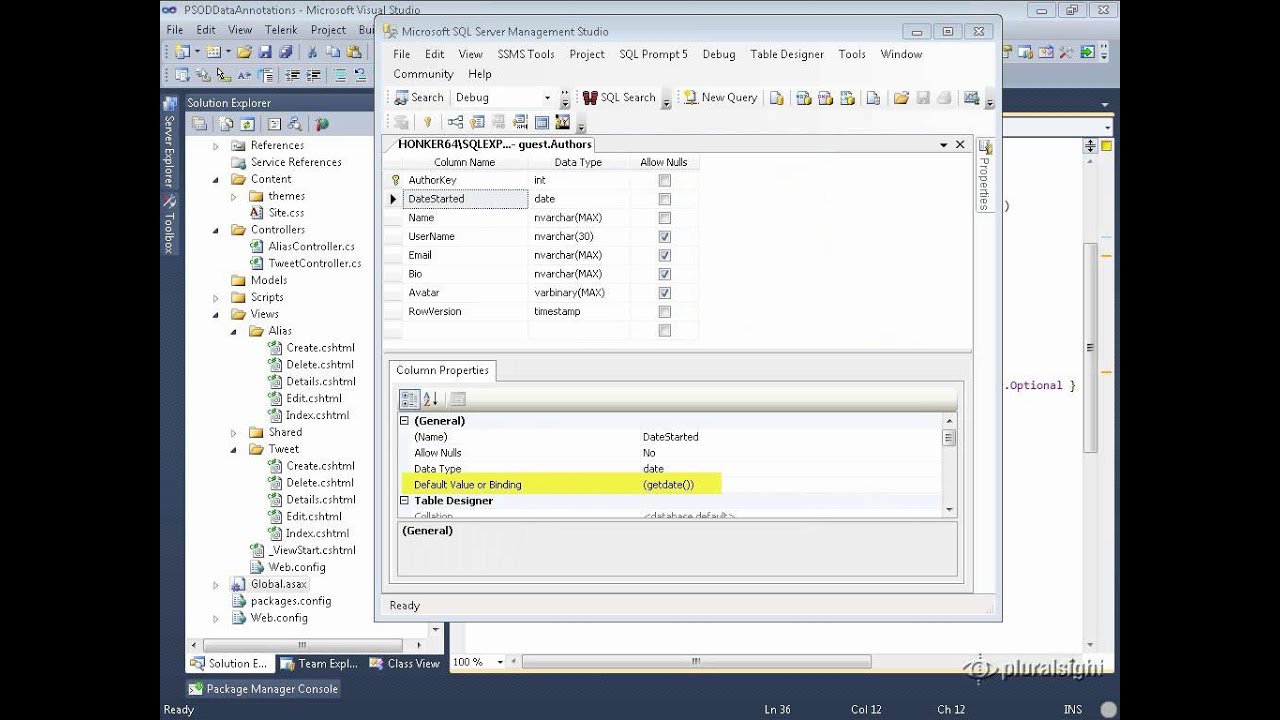Open the SQL Prompt 5 menu
This screenshot has width=1280, height=720.
click(653, 54)
